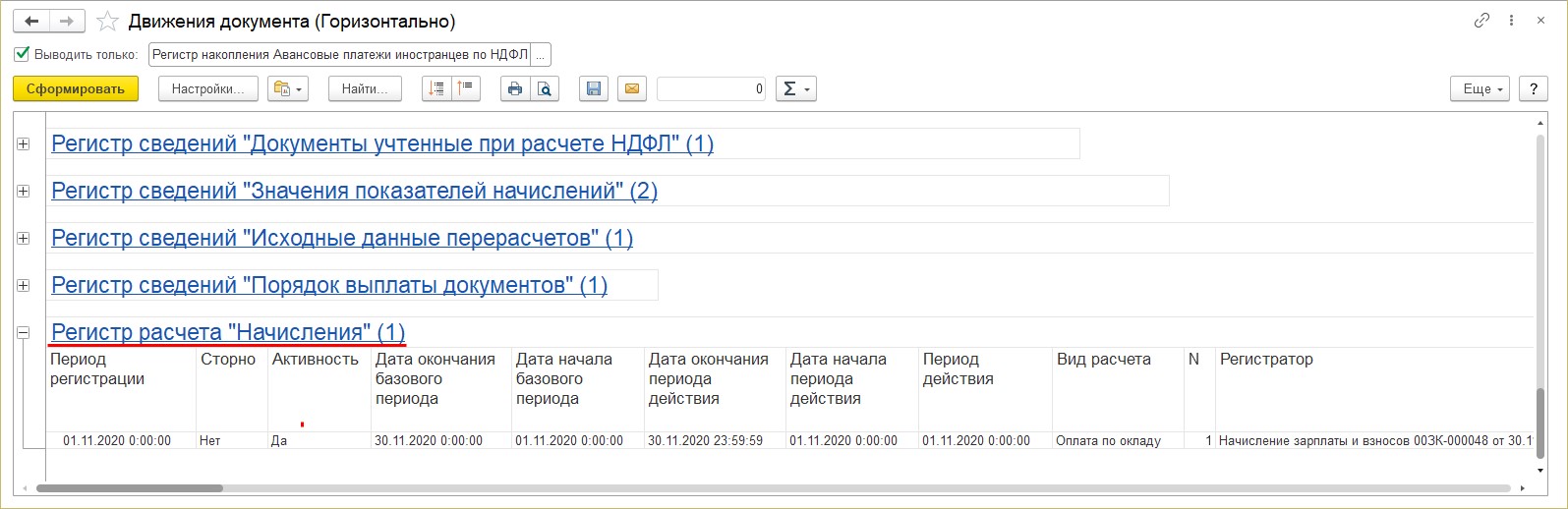This screenshot has width=1568, height=509.
Task: Click the register filter input field
Action: (x=339, y=54)
